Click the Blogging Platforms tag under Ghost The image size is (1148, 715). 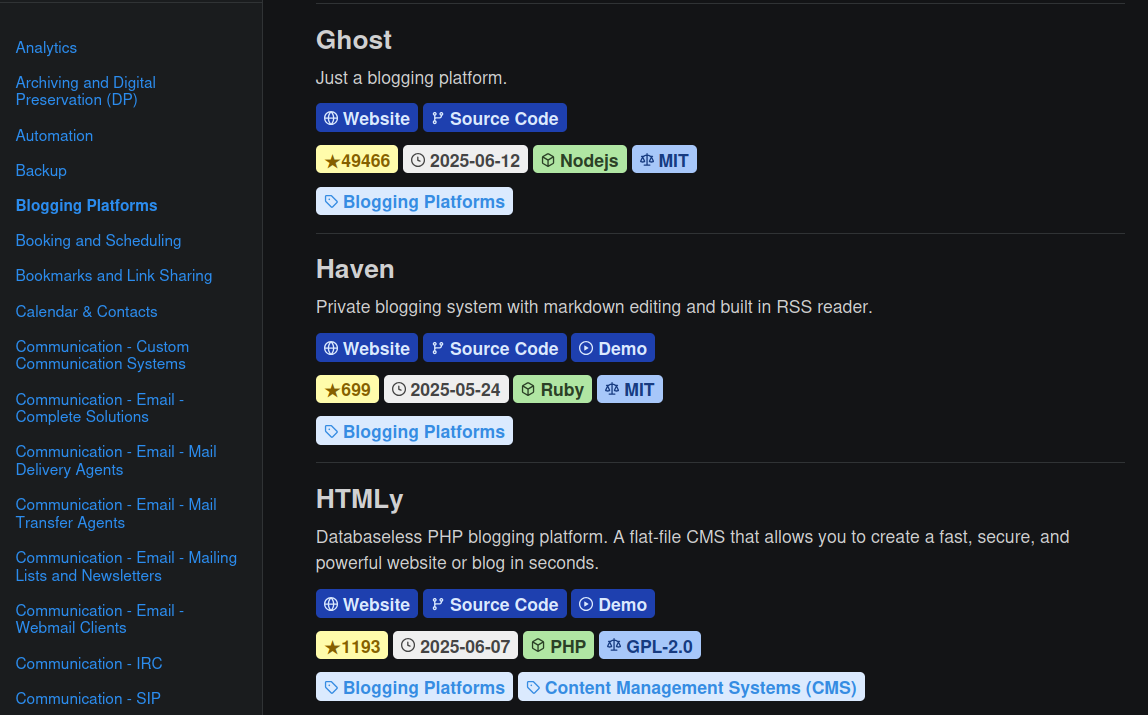click(x=414, y=201)
